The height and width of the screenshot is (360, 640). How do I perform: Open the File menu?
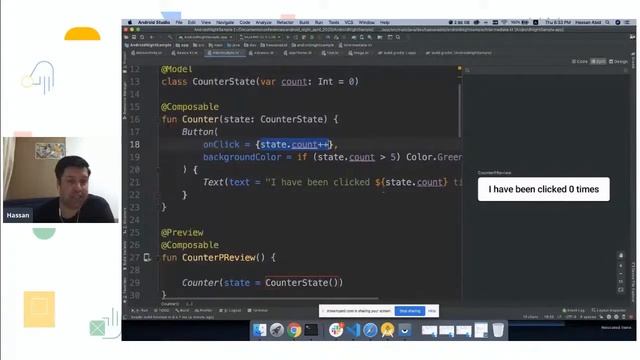pyautogui.click(x=179, y=22)
